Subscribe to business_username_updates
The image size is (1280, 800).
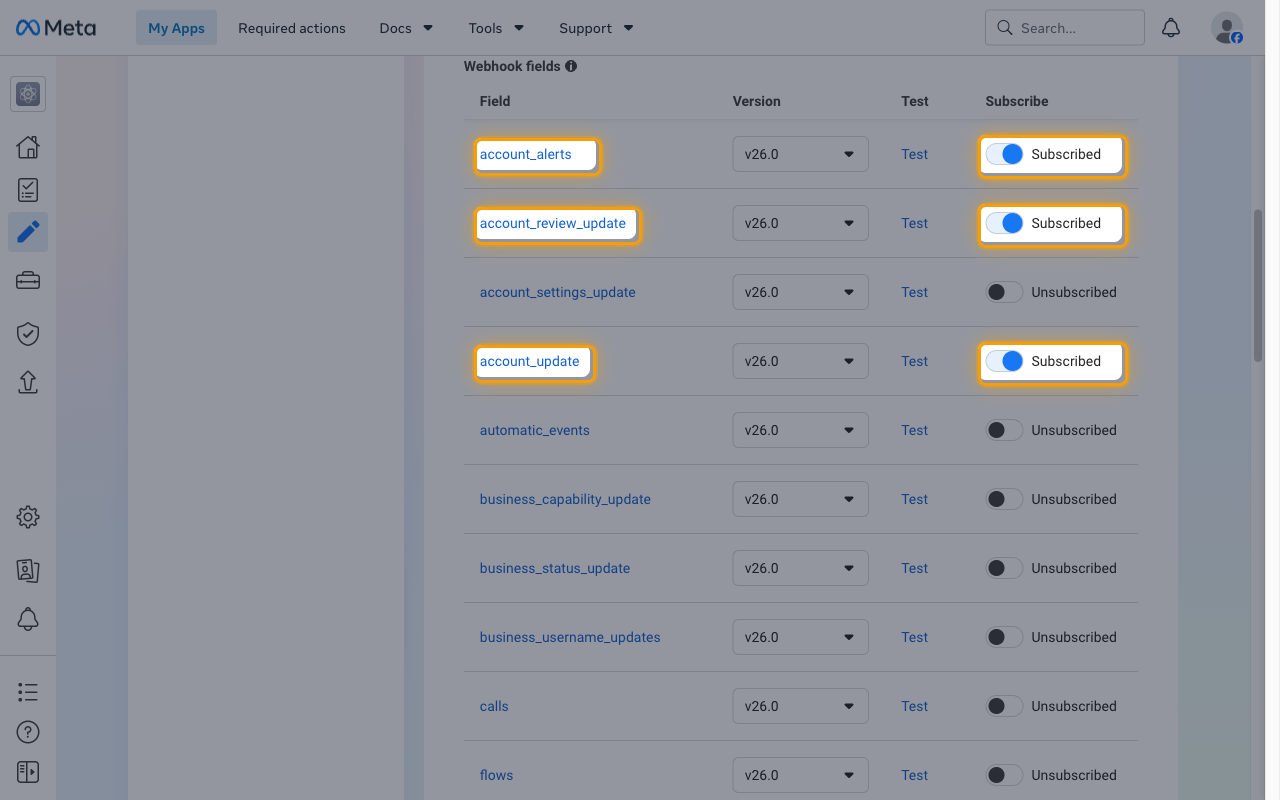[1004, 637]
